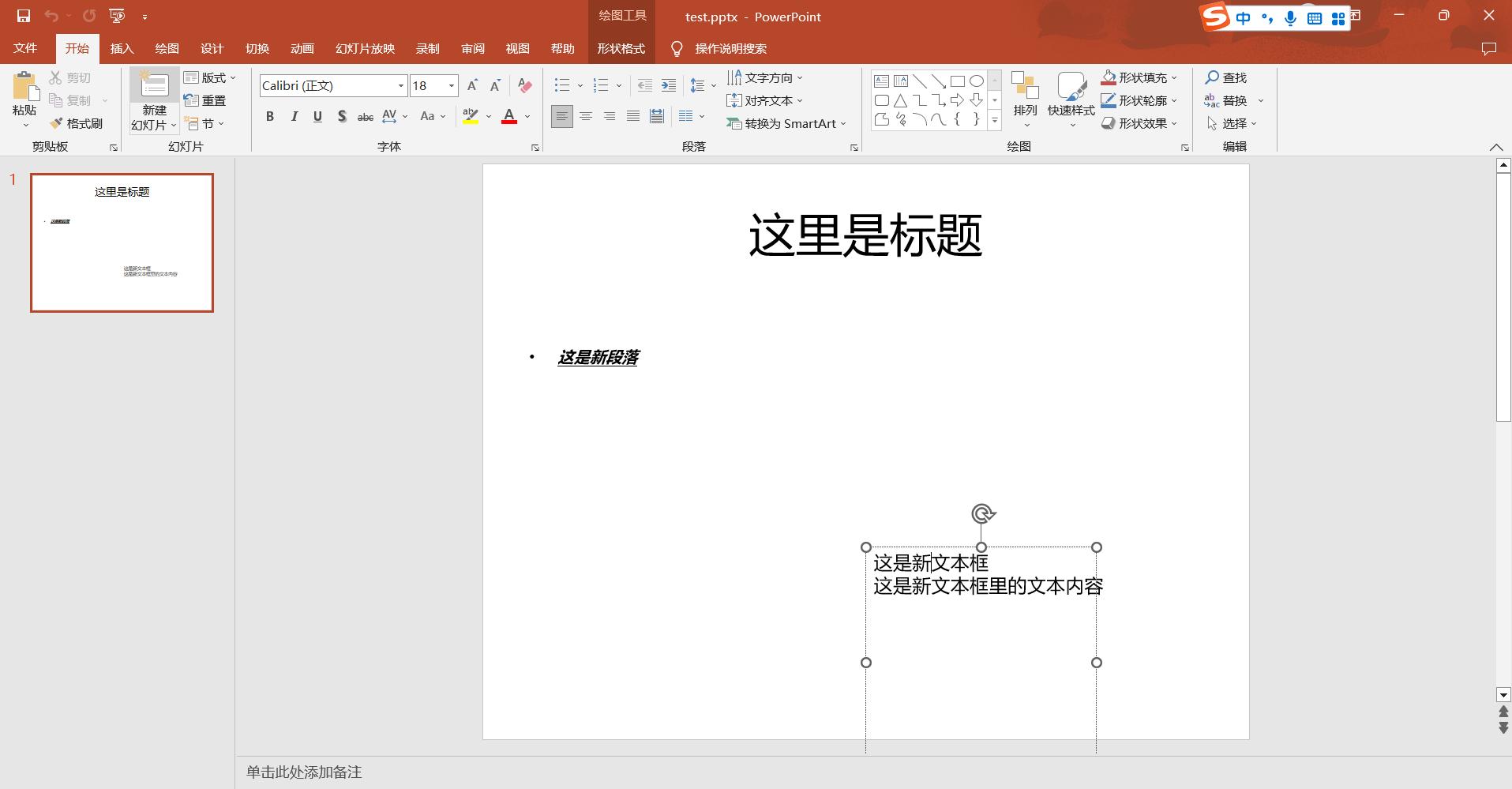Select the Format Painter tool
Viewport: 1512px width, 789px height.
[75, 123]
